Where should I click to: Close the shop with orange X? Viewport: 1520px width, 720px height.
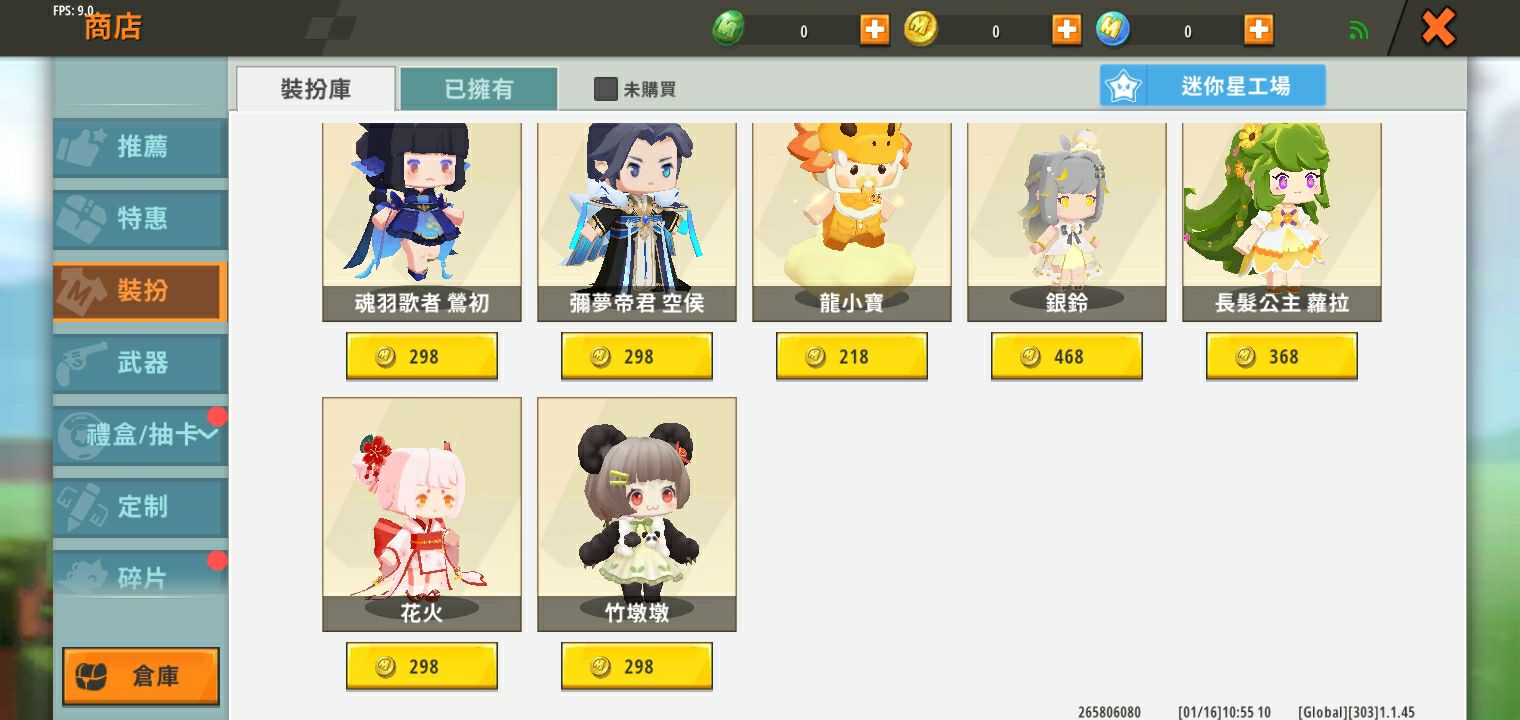(x=1438, y=27)
